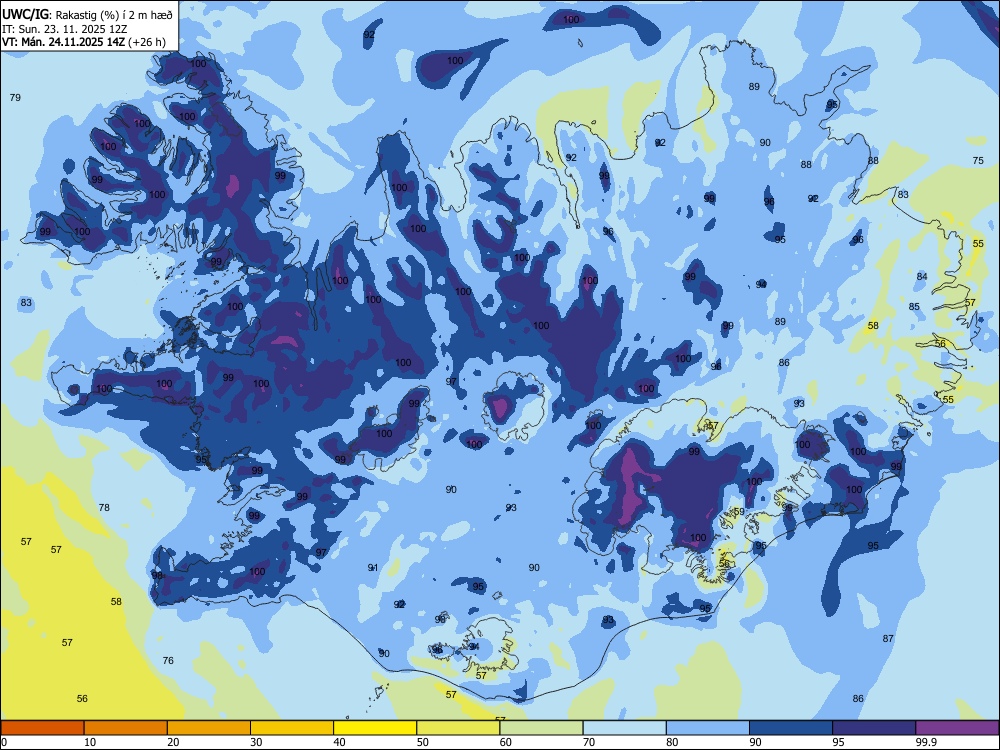Click the humidity value '85' on the map
1000x750 pixels.
coord(915,307)
